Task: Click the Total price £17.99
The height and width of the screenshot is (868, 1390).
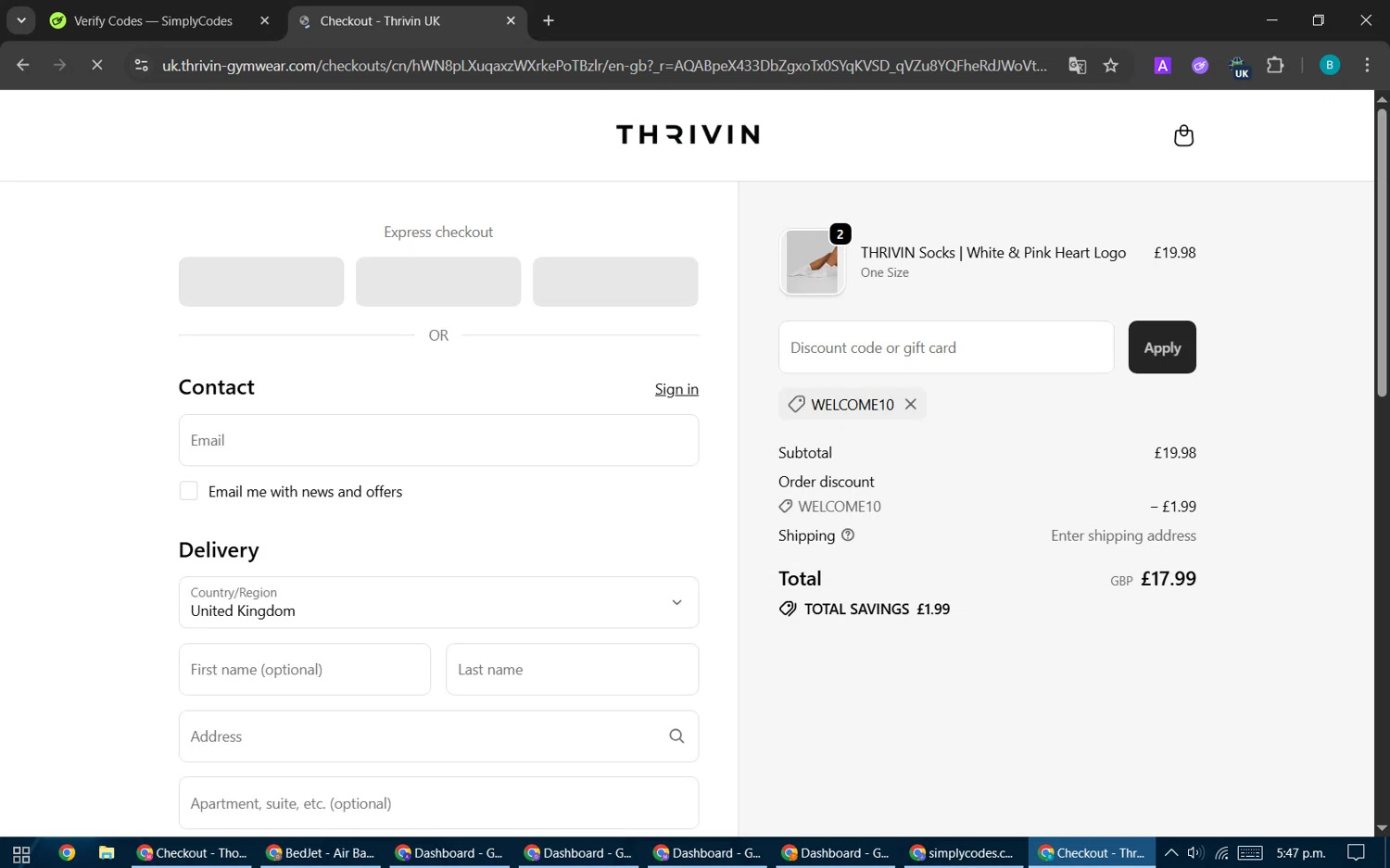Action: click(1169, 578)
